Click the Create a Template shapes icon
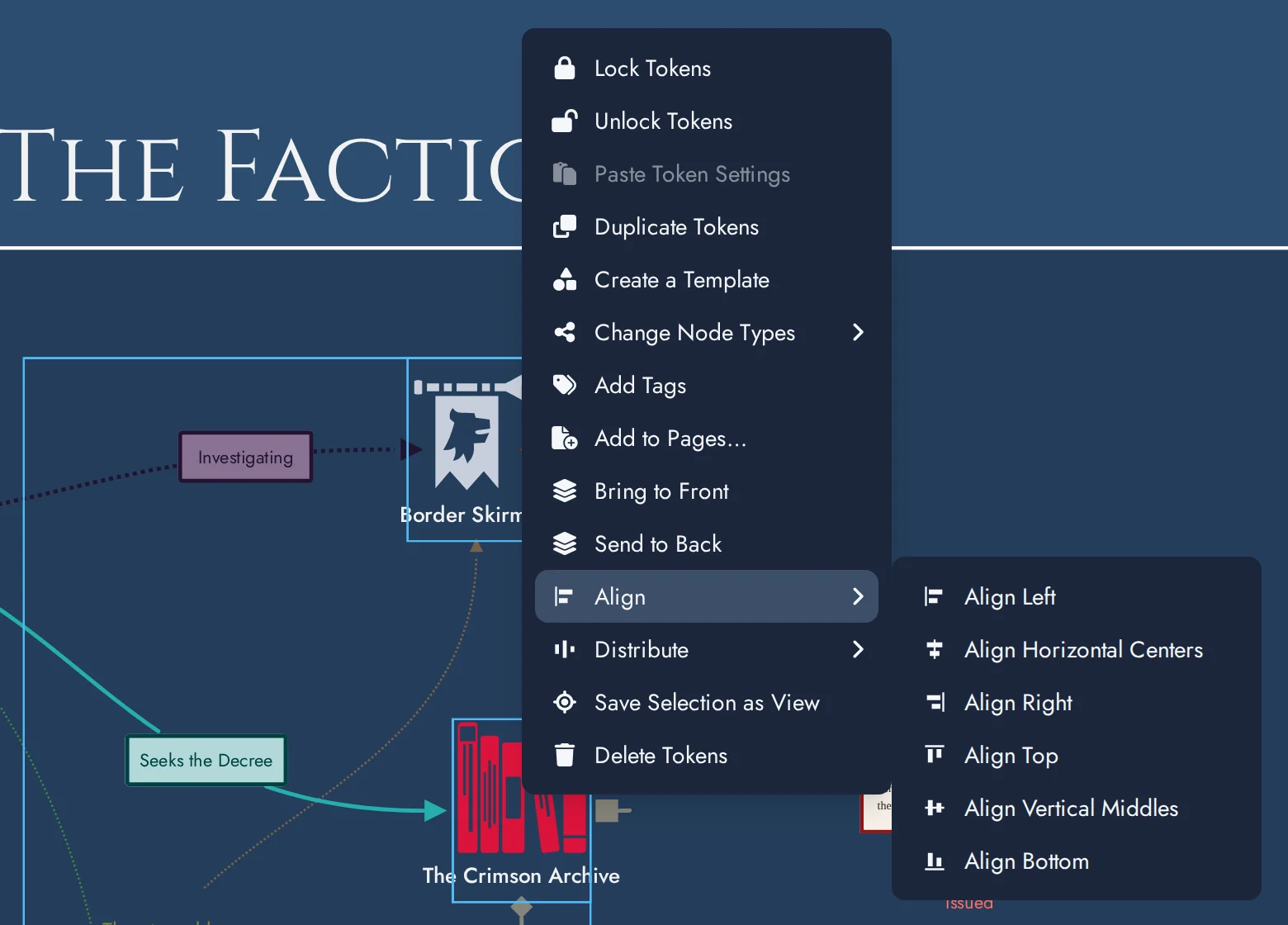This screenshot has width=1288, height=925. (x=565, y=280)
